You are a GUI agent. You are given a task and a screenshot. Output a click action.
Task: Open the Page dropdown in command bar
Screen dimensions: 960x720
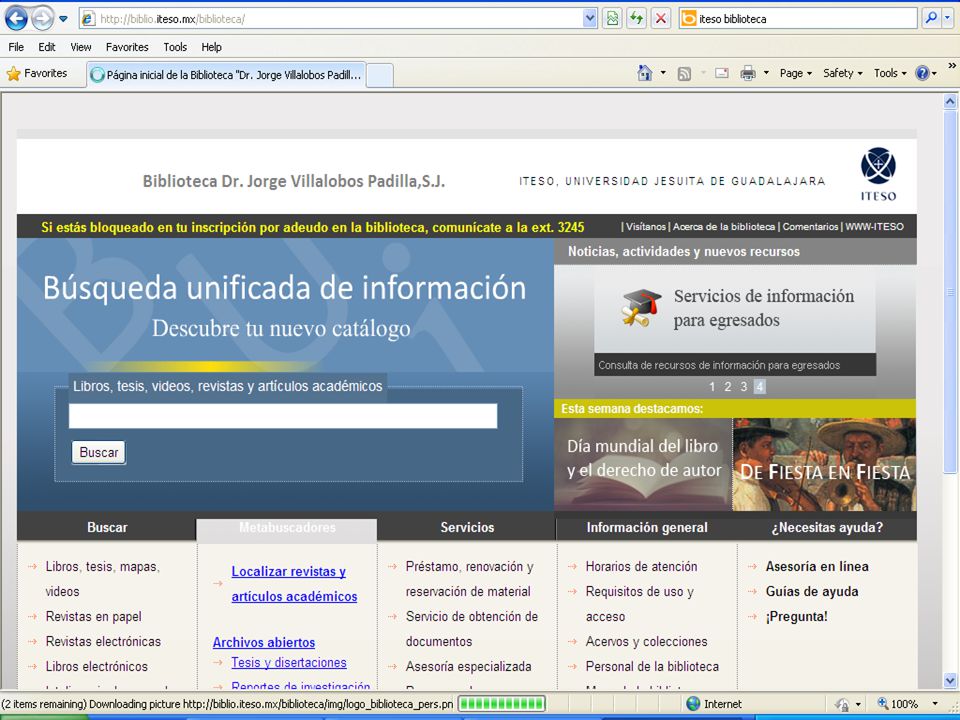click(x=796, y=73)
